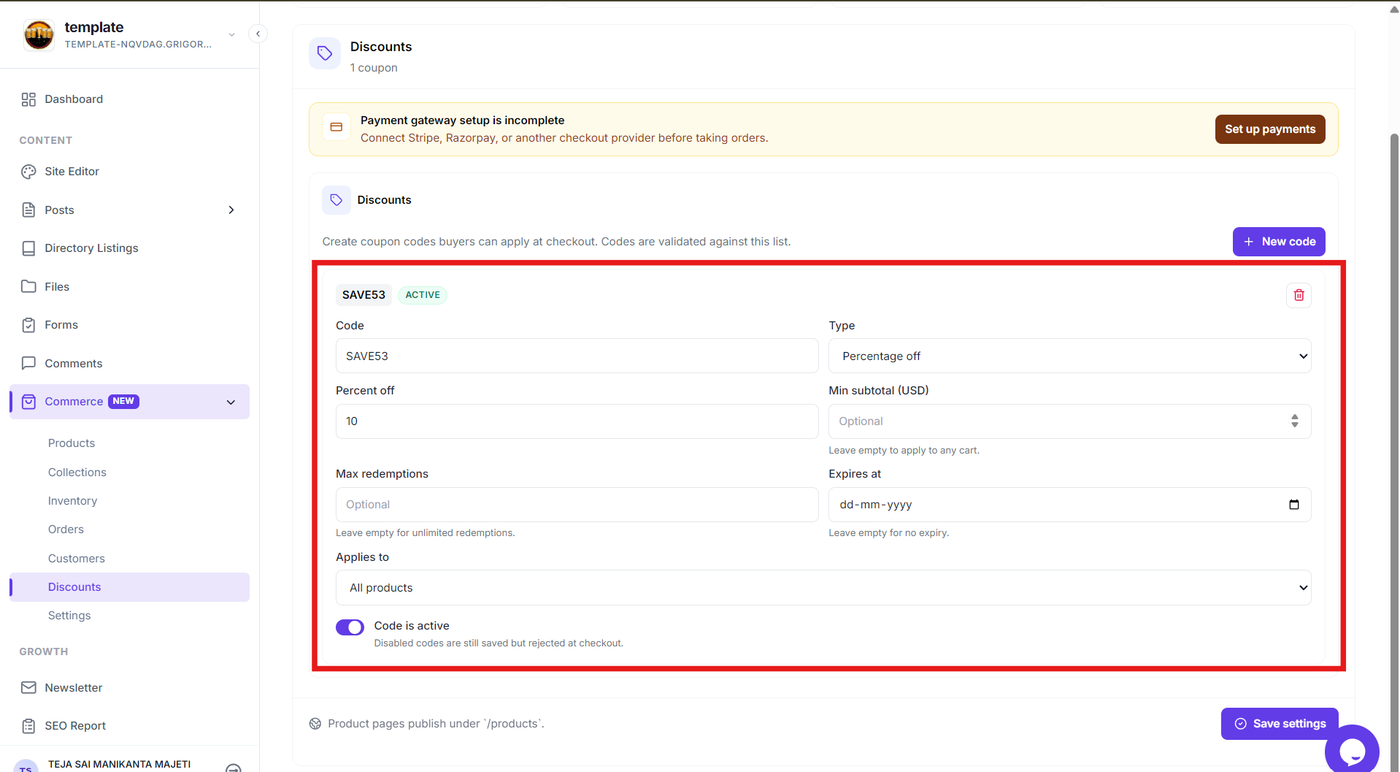Open the Applies to dropdown
The image size is (1400, 772).
coord(823,588)
